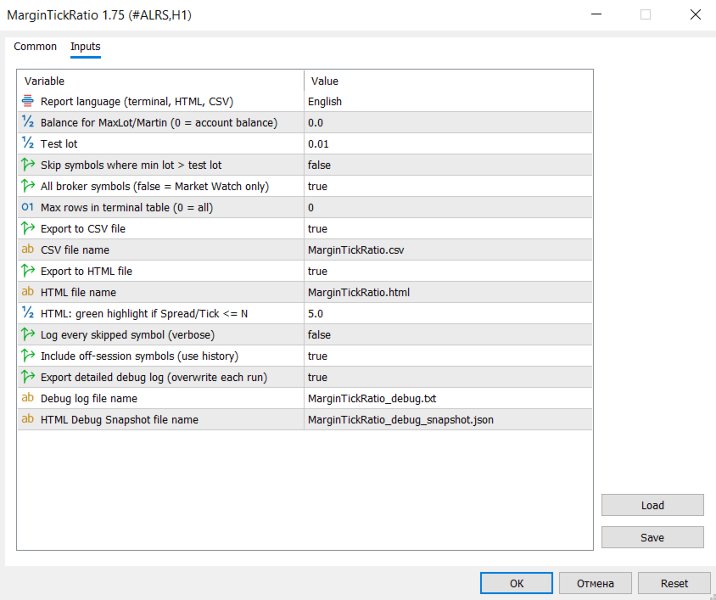
Task: Select 'Skip symbols where min lot > test lot' label
Action: [x=131, y=165]
